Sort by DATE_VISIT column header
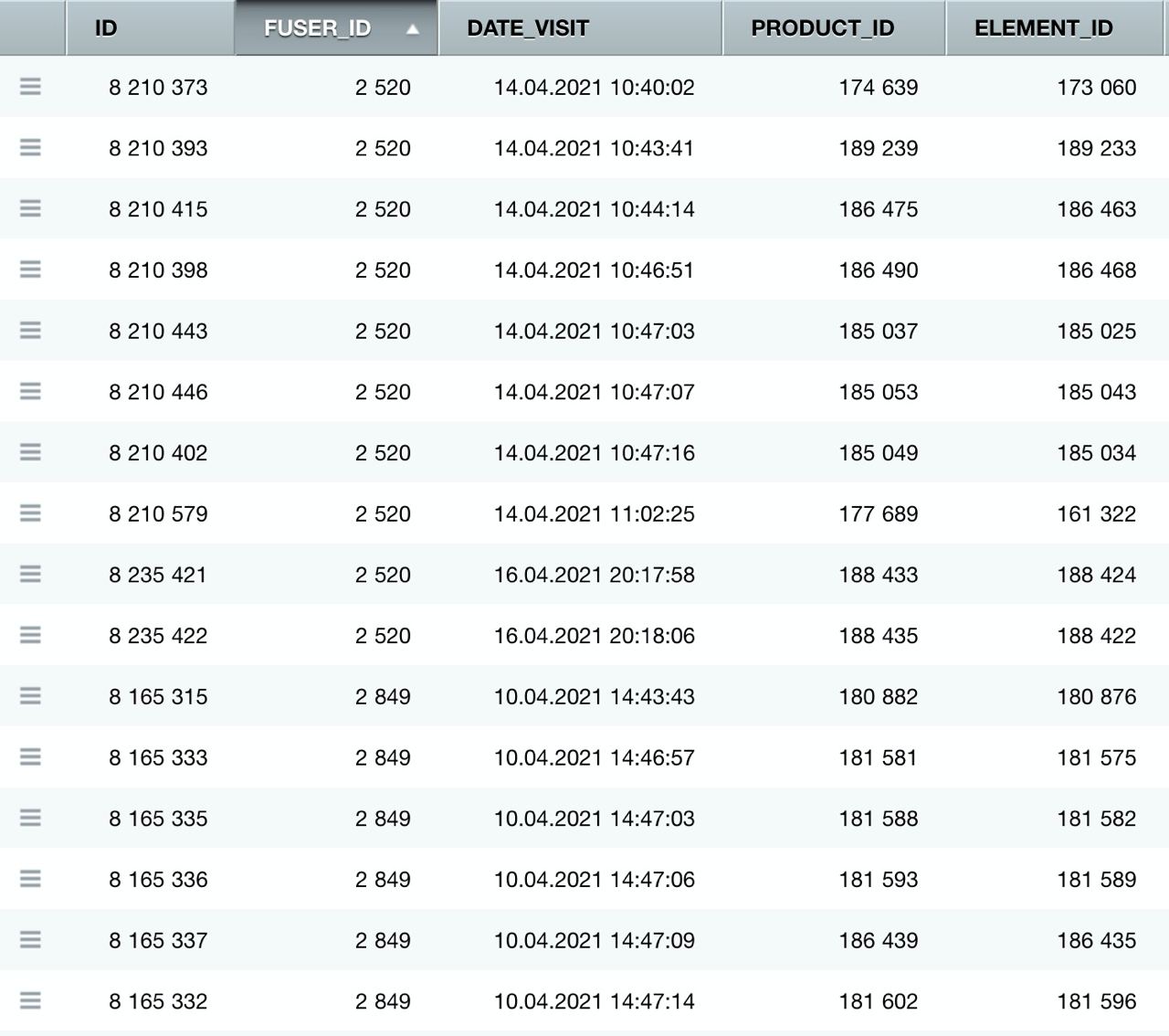 click(581, 28)
